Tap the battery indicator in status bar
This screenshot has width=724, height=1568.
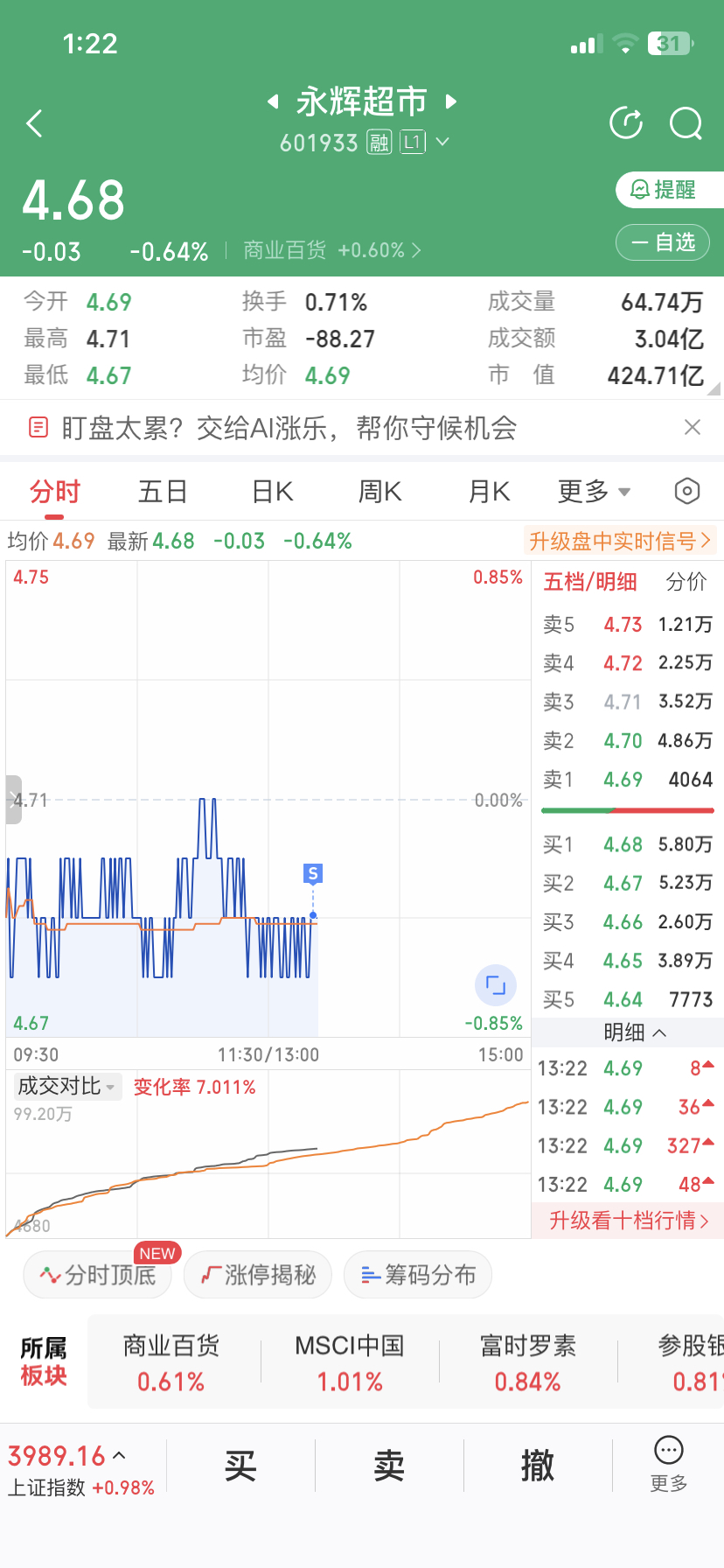671,44
